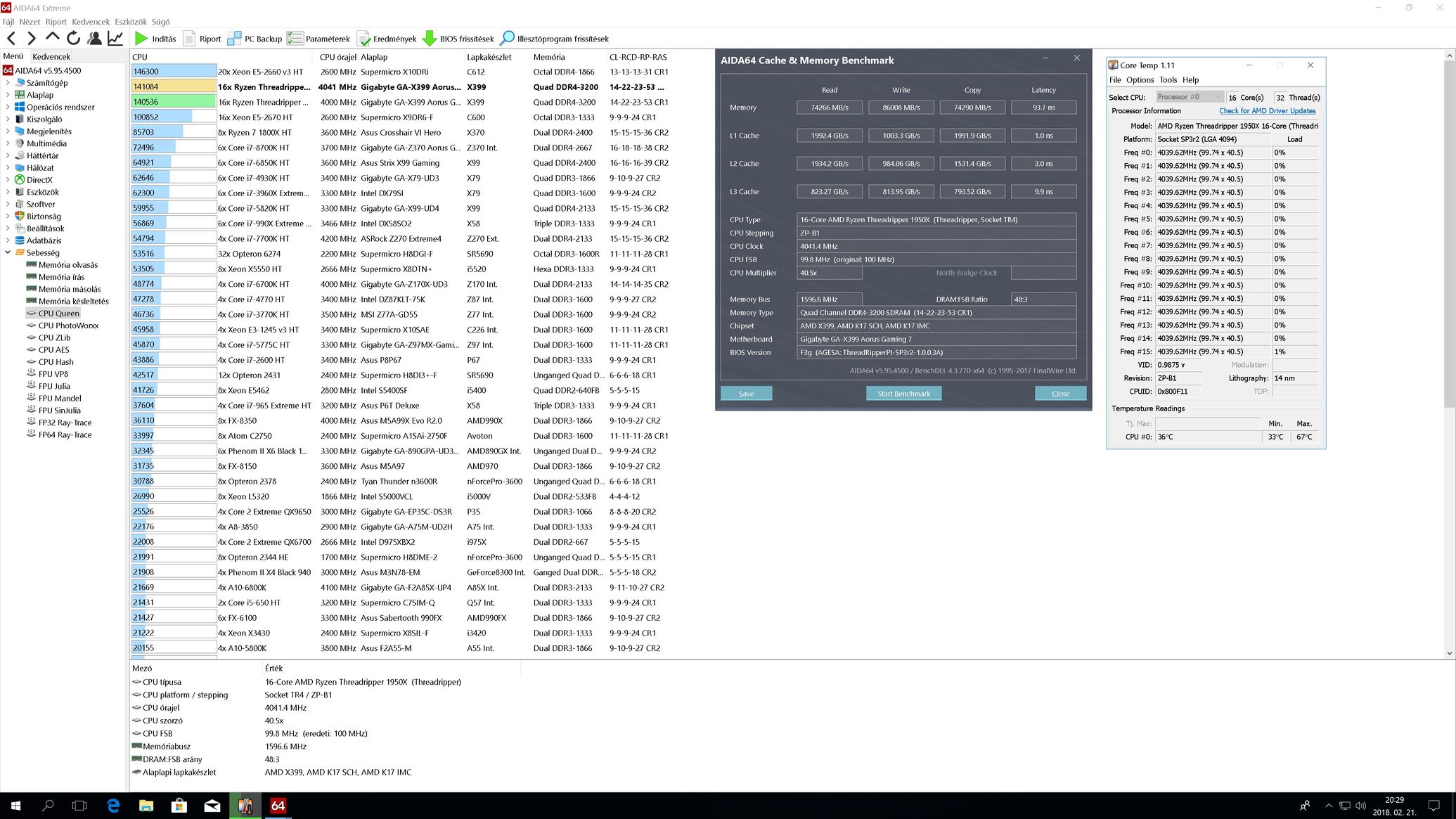Expand Operációs rendszer tree node
The width and height of the screenshot is (1456, 819).
[8, 107]
